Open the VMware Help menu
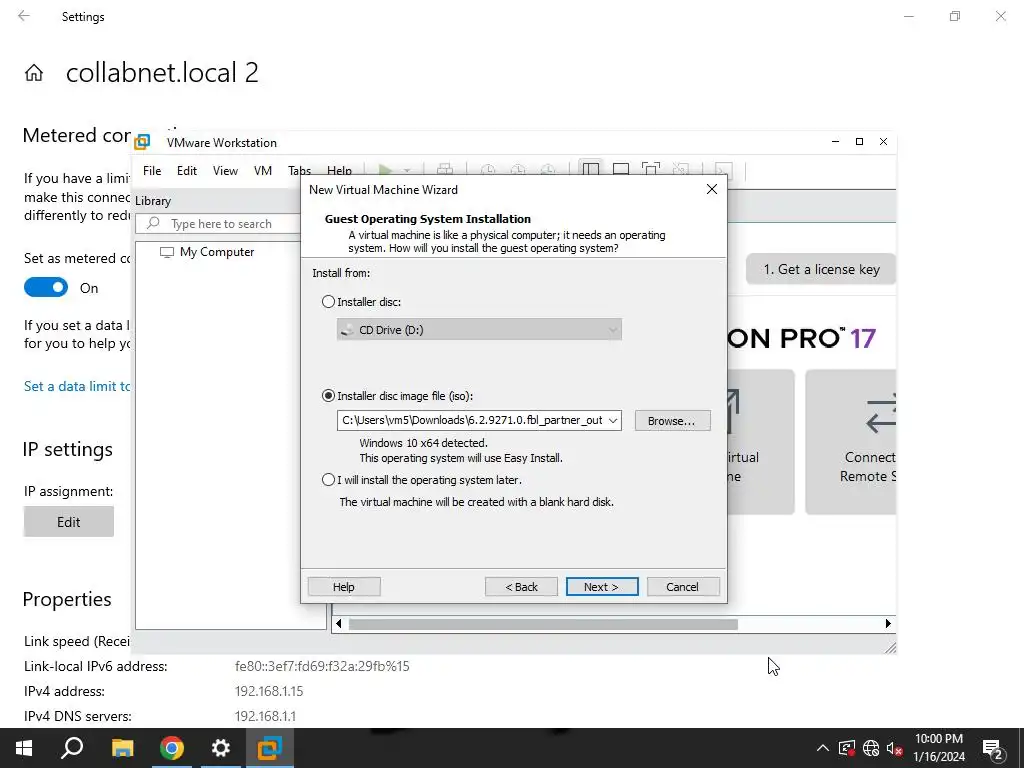1024x768 pixels. pos(339,170)
